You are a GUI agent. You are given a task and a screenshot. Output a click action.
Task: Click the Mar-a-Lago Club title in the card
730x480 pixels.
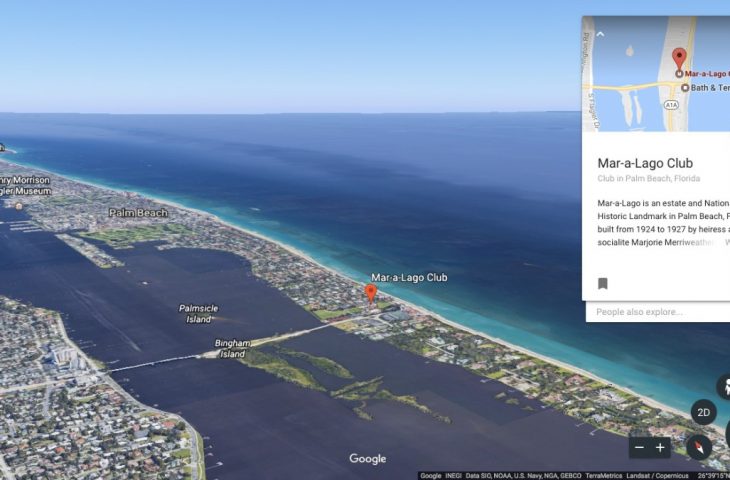click(645, 163)
